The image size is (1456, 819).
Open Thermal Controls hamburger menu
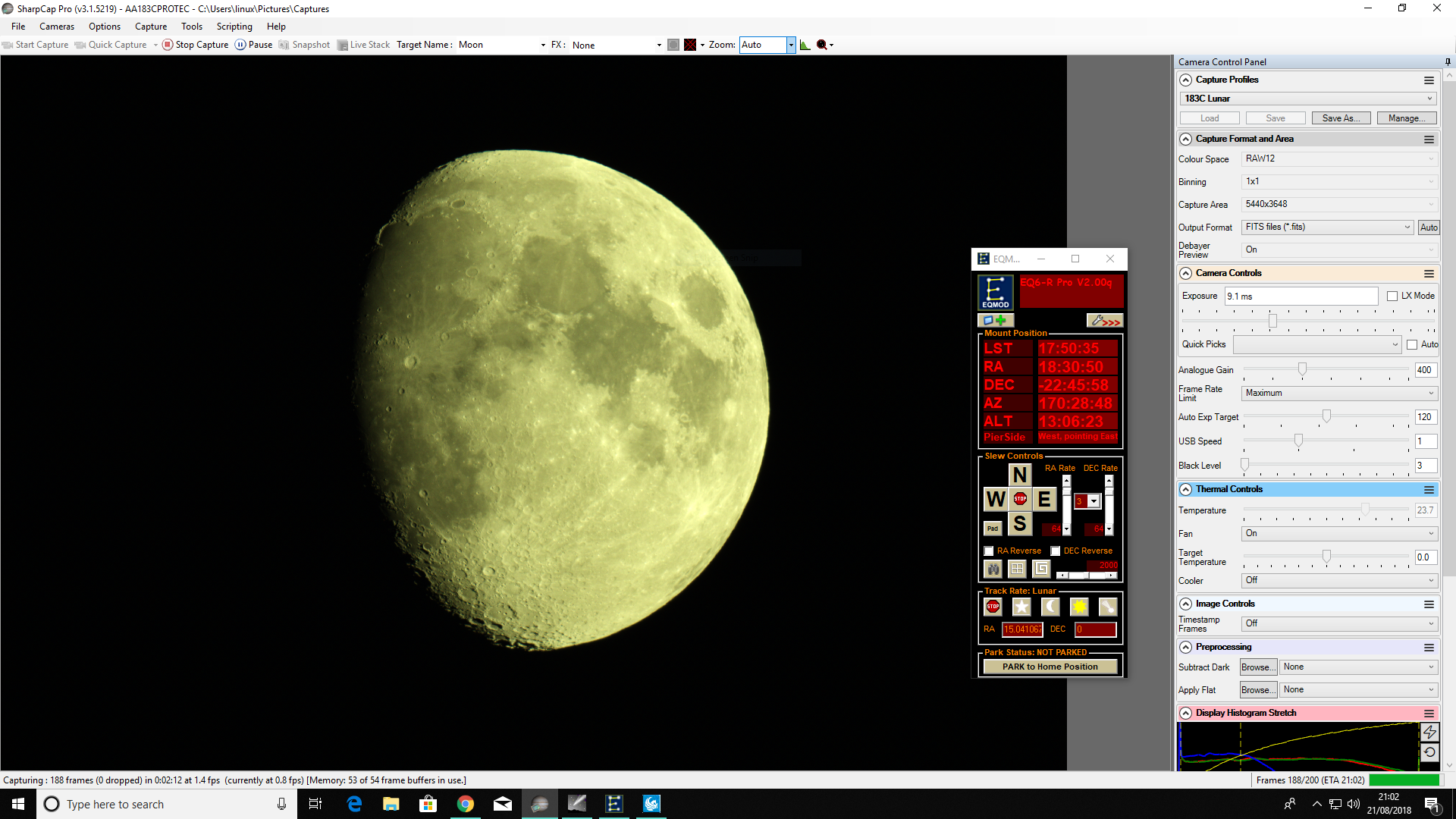[1429, 490]
